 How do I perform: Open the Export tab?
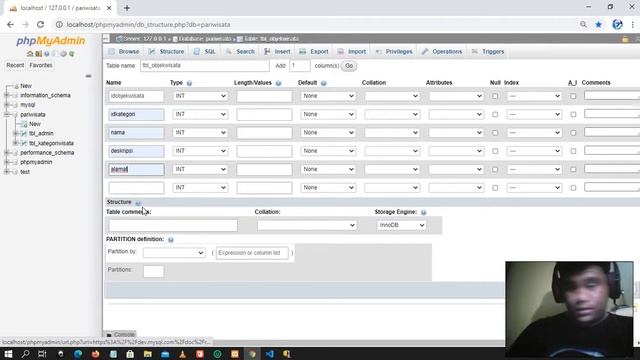click(314, 52)
